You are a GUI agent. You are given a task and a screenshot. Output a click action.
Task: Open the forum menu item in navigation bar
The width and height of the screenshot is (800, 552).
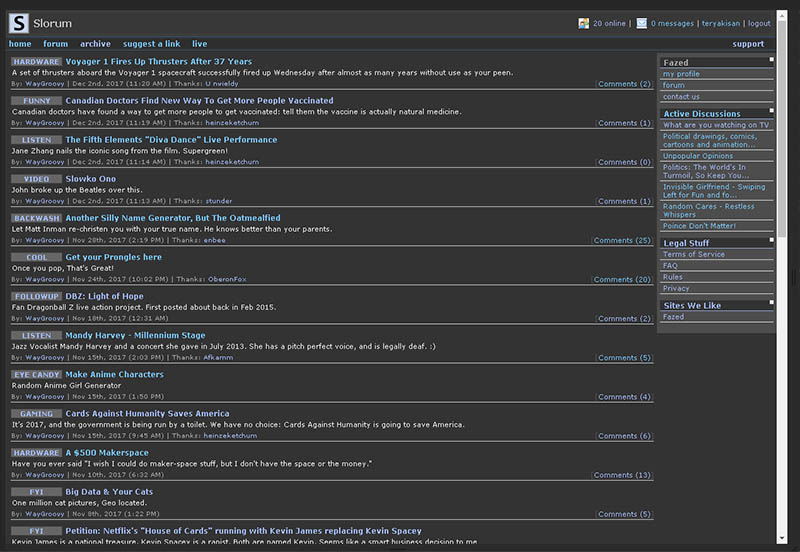coord(56,44)
